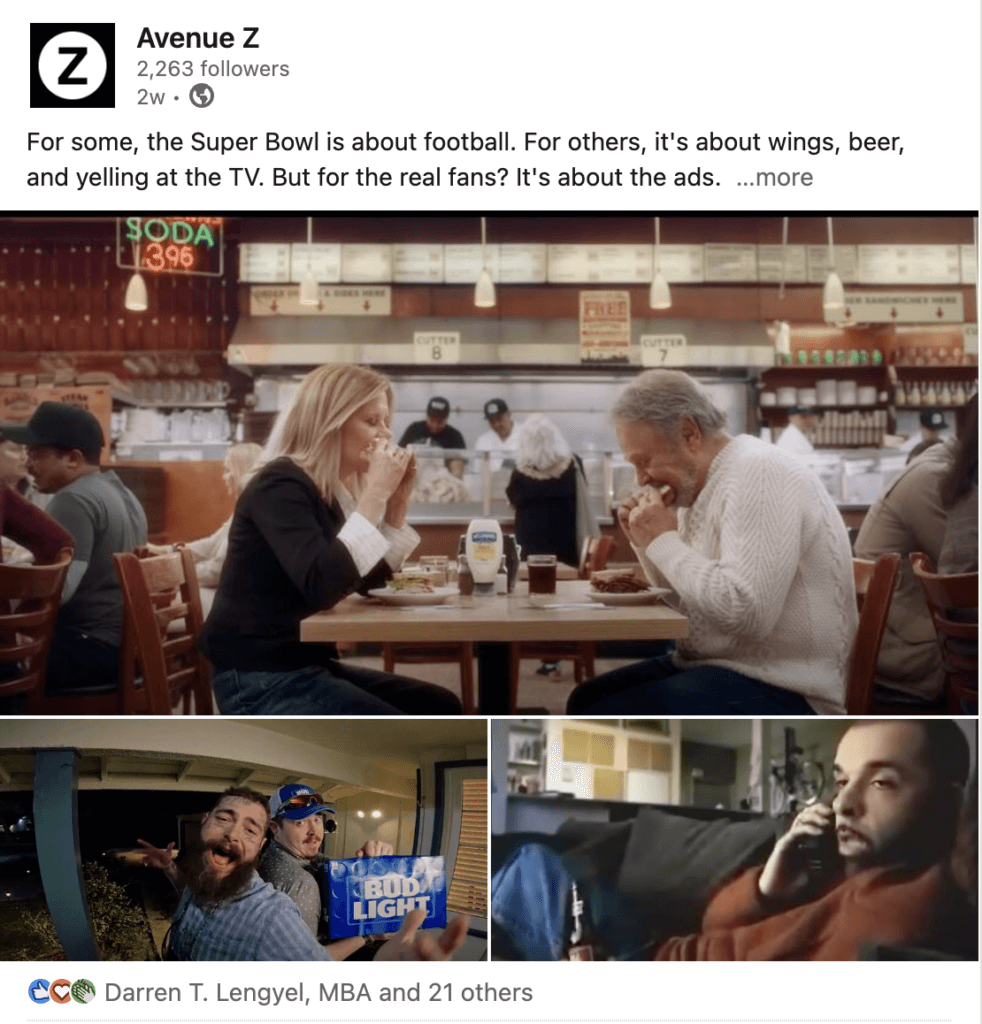Expand the post with ...more

pyautogui.click(x=774, y=177)
